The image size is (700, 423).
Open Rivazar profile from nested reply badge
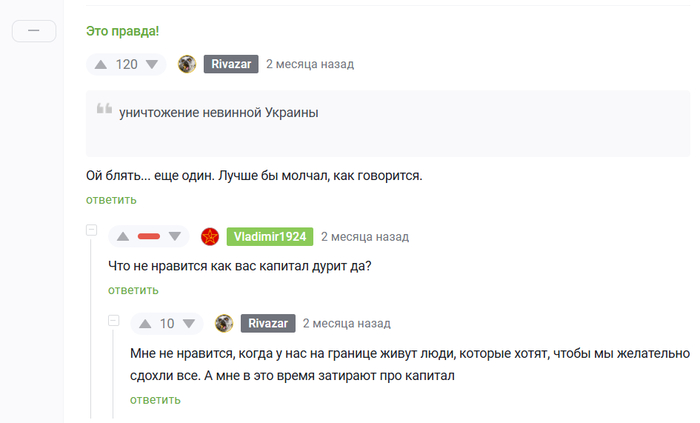click(267, 323)
